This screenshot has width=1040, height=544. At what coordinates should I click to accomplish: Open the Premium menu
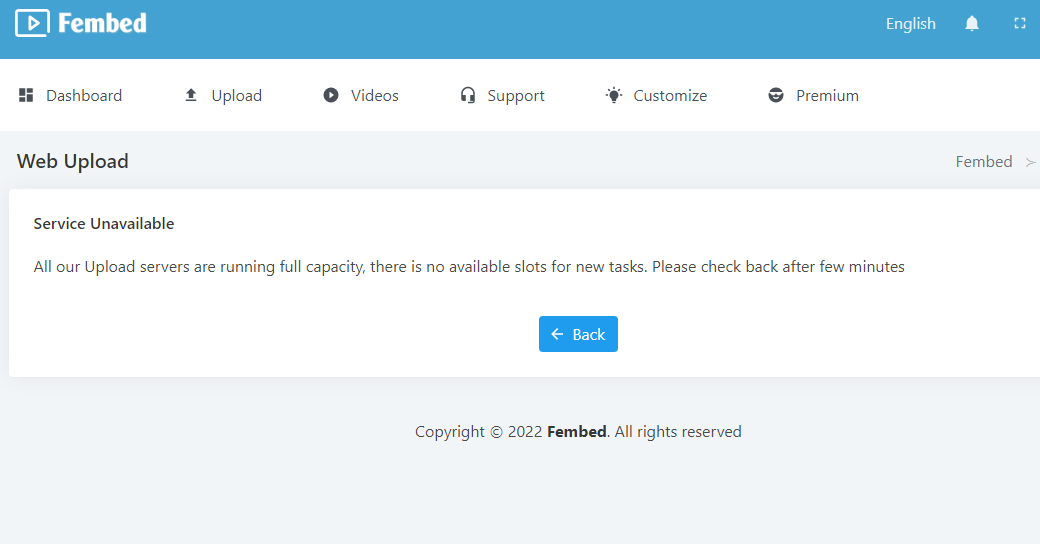click(x=813, y=96)
